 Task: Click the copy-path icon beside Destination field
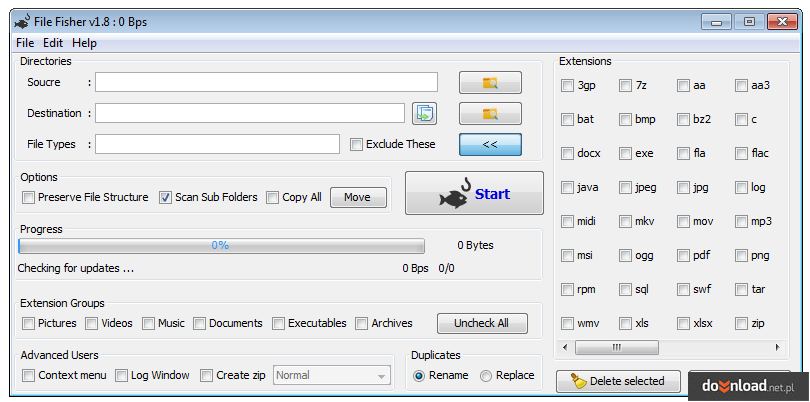(424, 114)
